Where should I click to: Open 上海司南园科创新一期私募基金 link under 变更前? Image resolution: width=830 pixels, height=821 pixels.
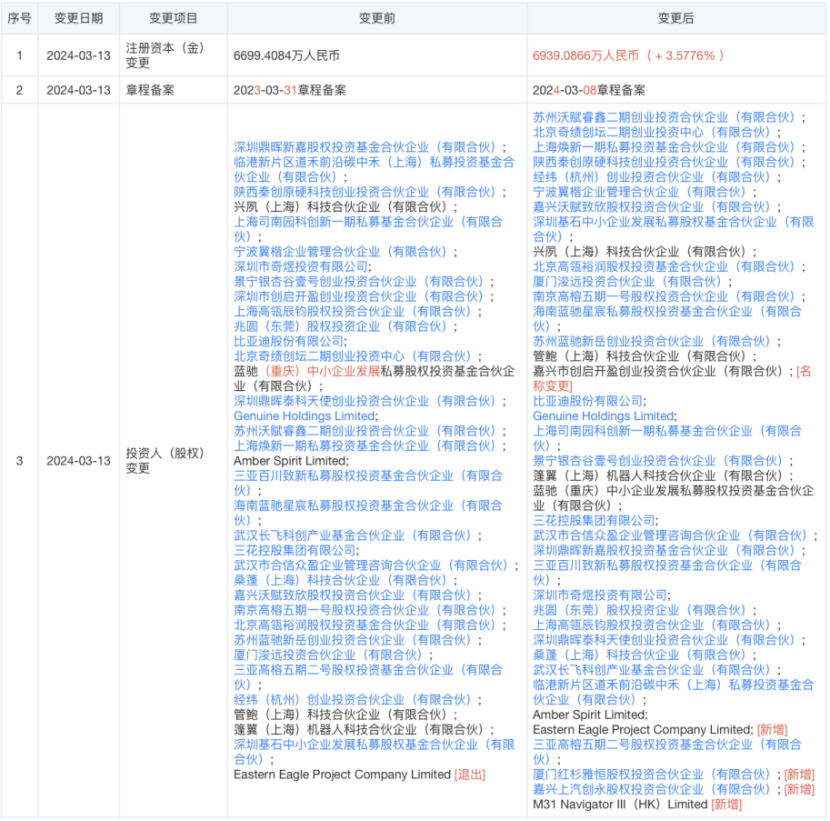tap(368, 229)
